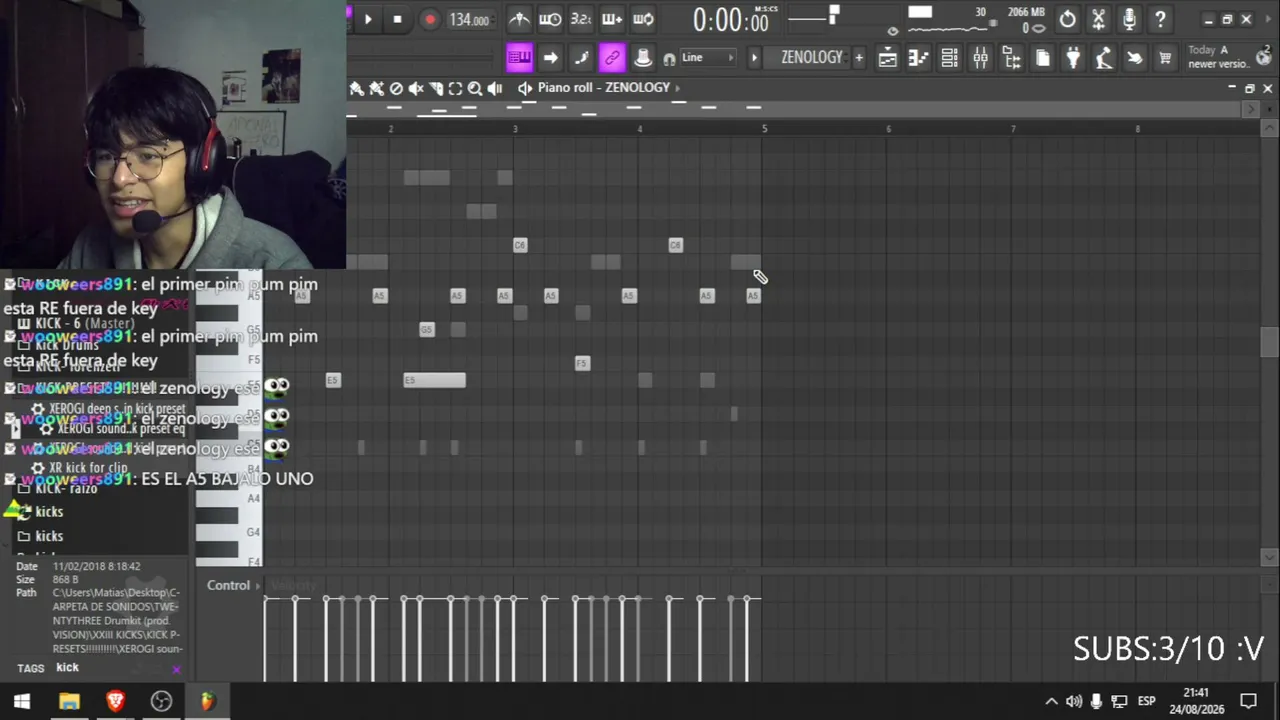
Task: Open the Line snap dropdown
Action: 707,58
